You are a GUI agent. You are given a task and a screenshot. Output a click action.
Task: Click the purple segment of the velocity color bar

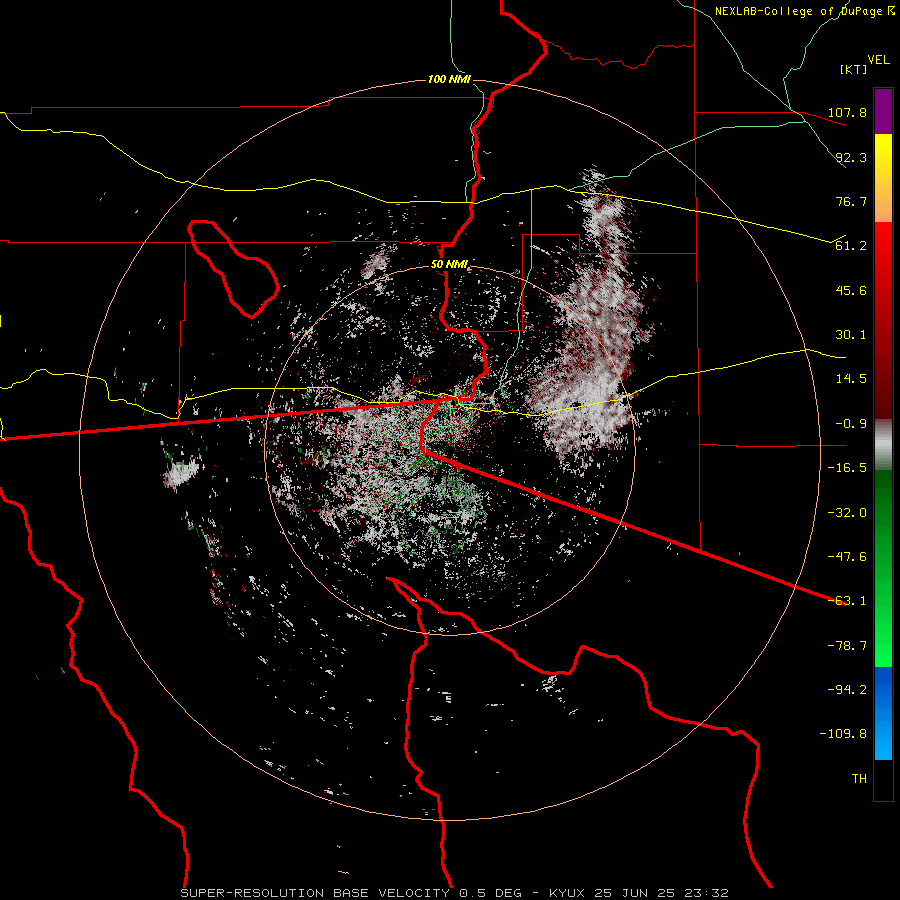pos(883,112)
